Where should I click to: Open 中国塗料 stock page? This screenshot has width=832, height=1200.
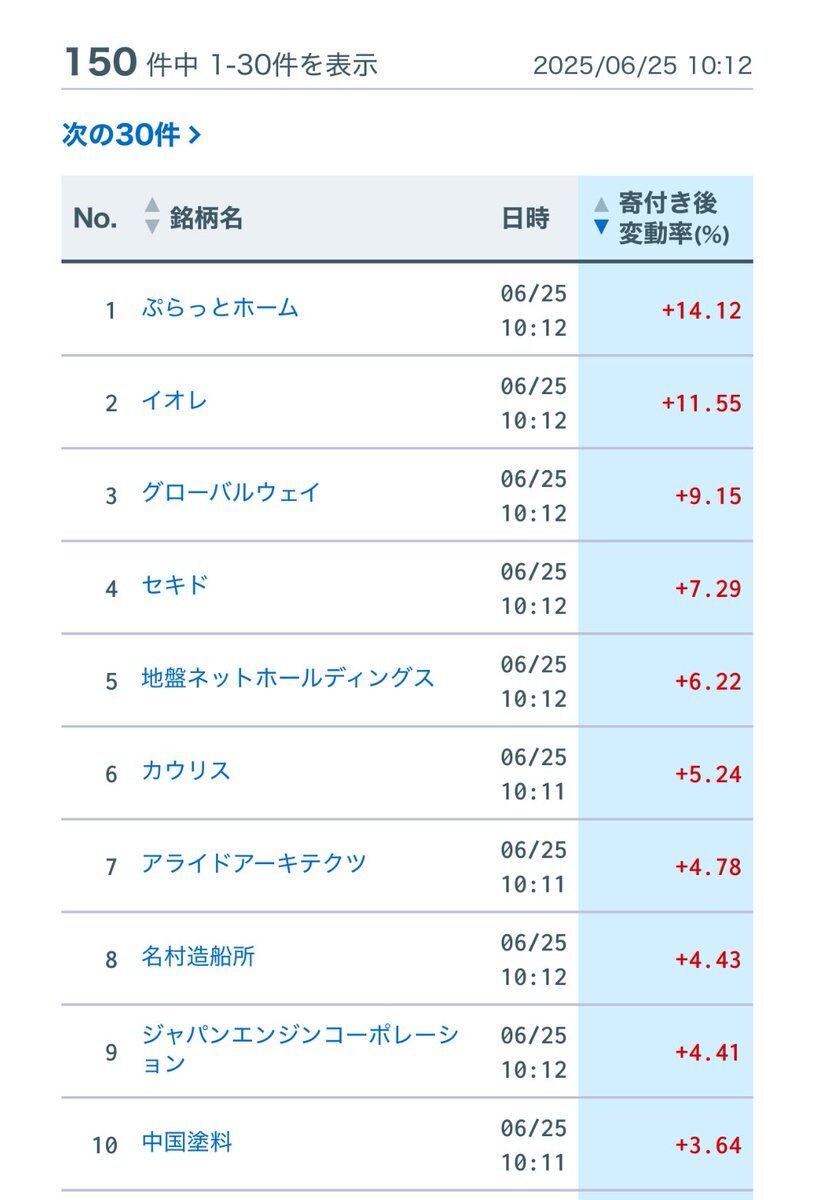[x=187, y=1142]
